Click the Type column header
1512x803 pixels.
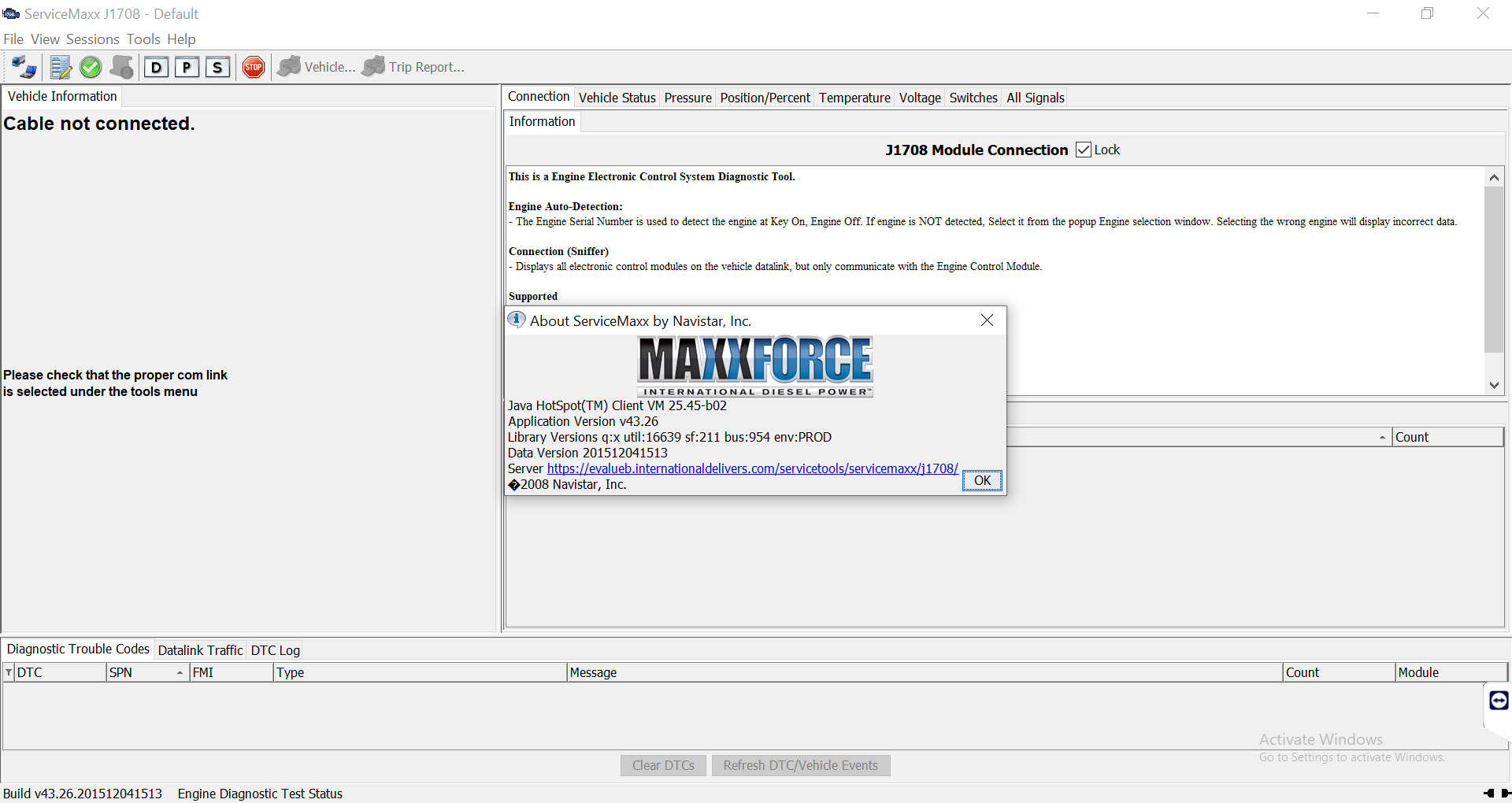tap(420, 672)
